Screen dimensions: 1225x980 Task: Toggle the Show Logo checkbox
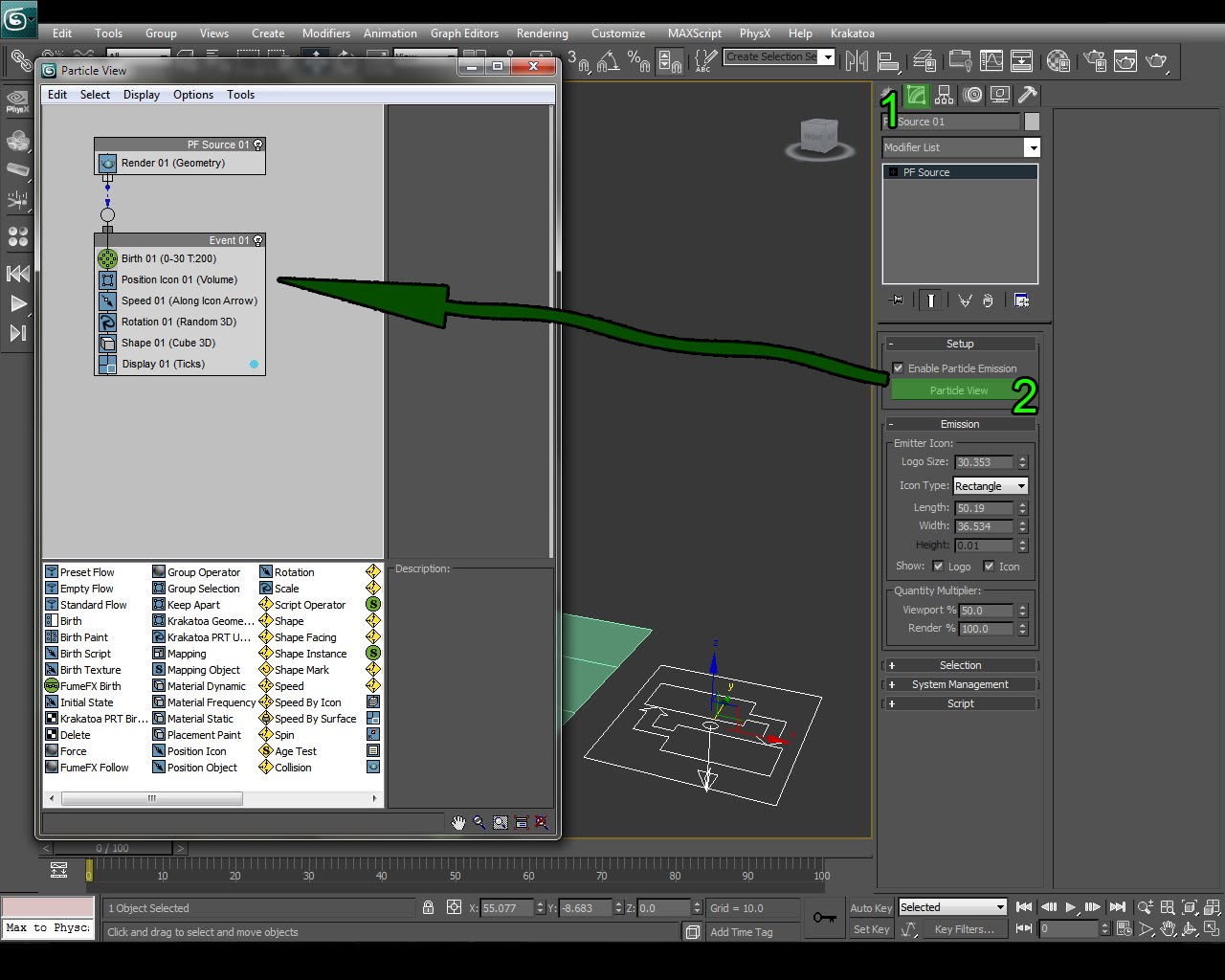pos(938,566)
